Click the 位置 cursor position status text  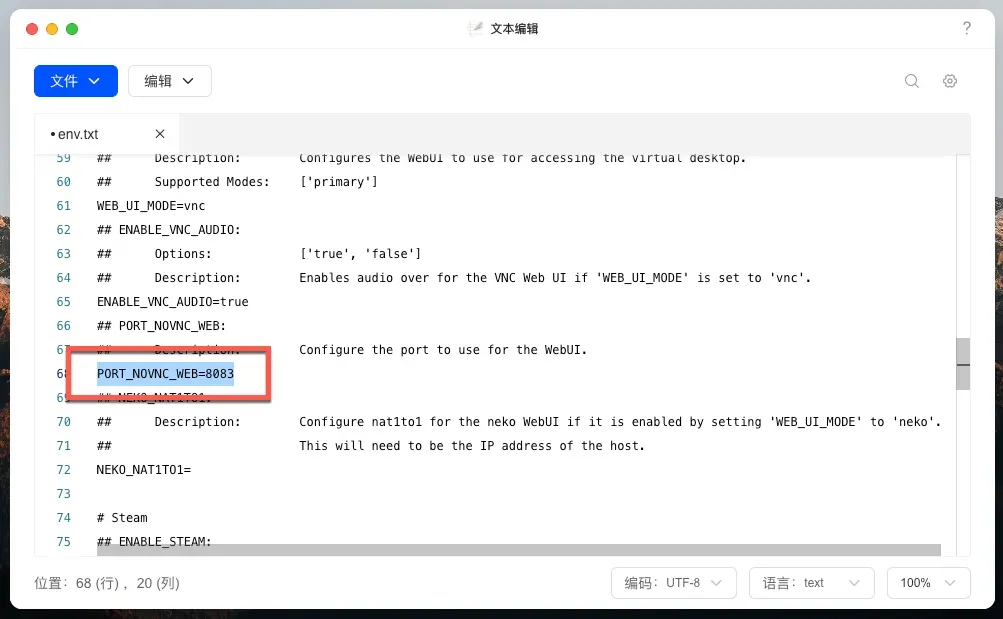tap(107, 583)
